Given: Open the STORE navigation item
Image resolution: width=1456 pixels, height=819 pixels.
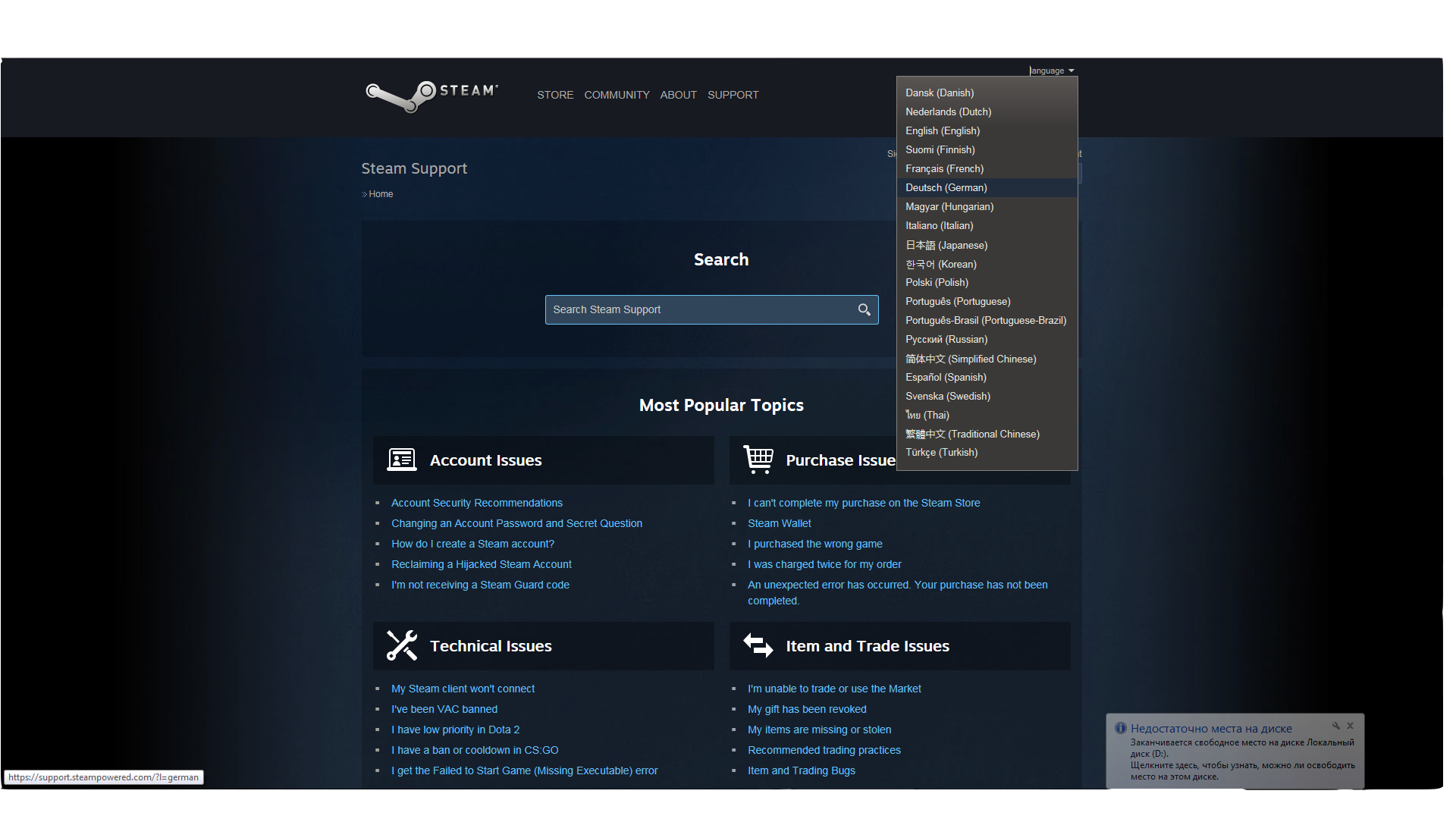Looking at the screenshot, I should tap(554, 95).
